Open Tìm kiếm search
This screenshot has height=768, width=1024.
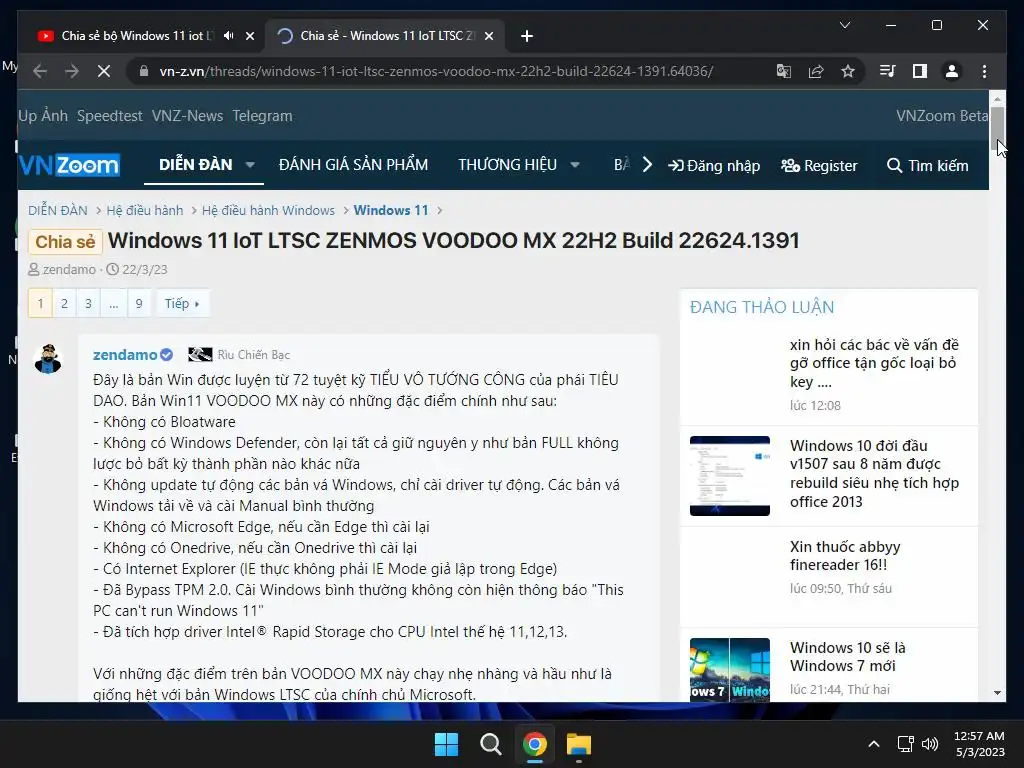coord(927,166)
